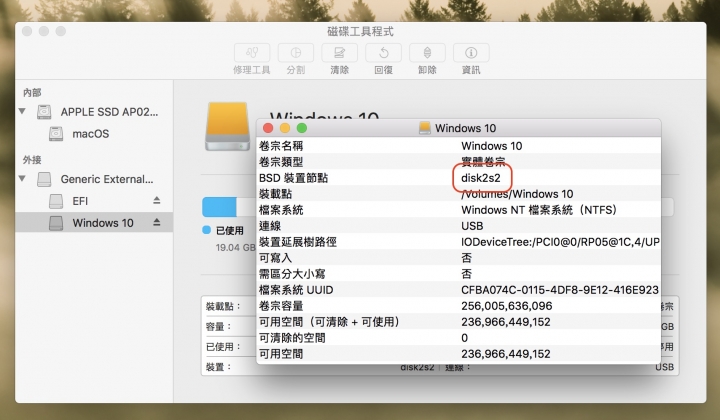Screen dimensions: 720x420
Task: Select the Windows 10 sidebar row label
Action: (x=103, y=223)
